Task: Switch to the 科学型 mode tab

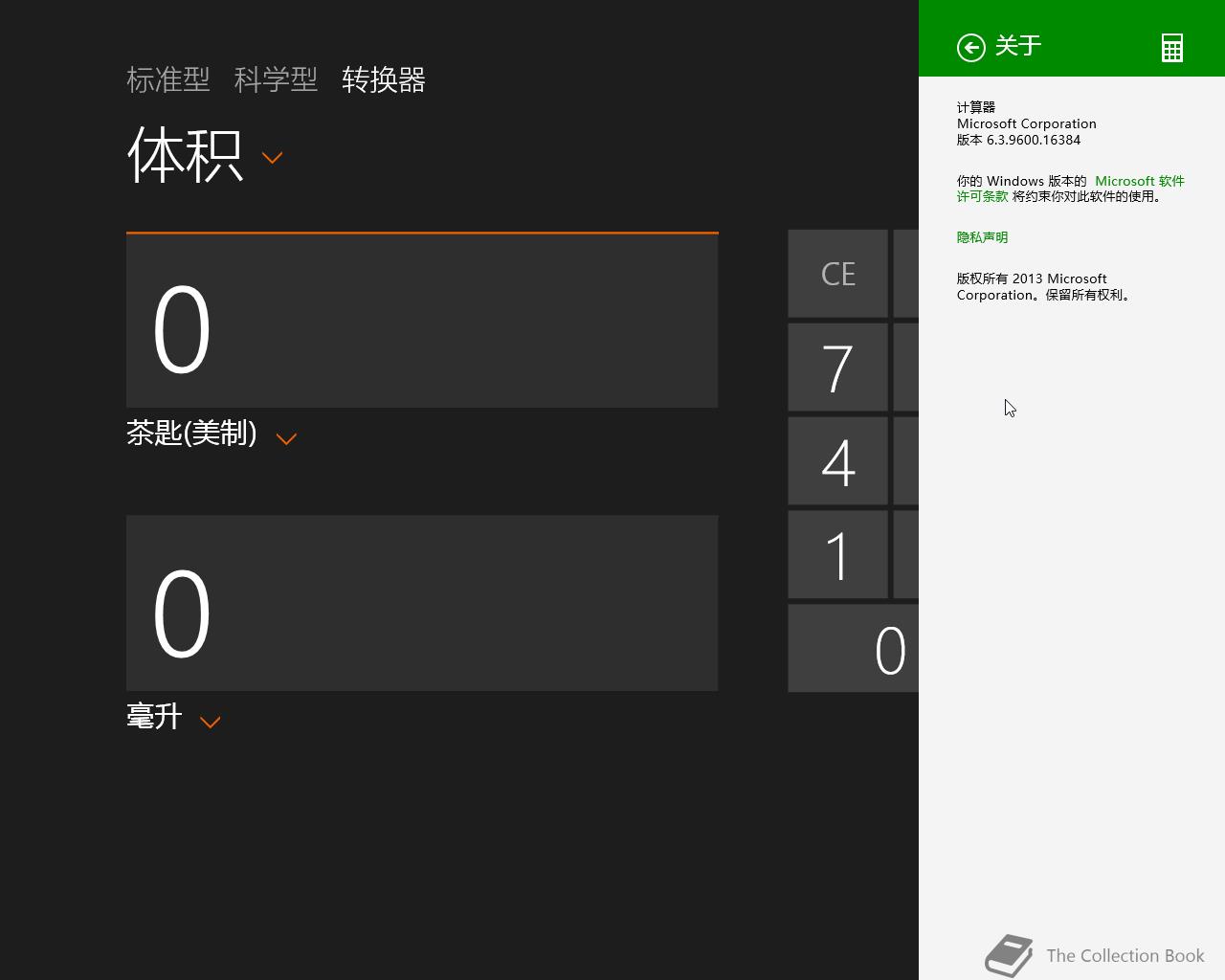Action: 276,79
